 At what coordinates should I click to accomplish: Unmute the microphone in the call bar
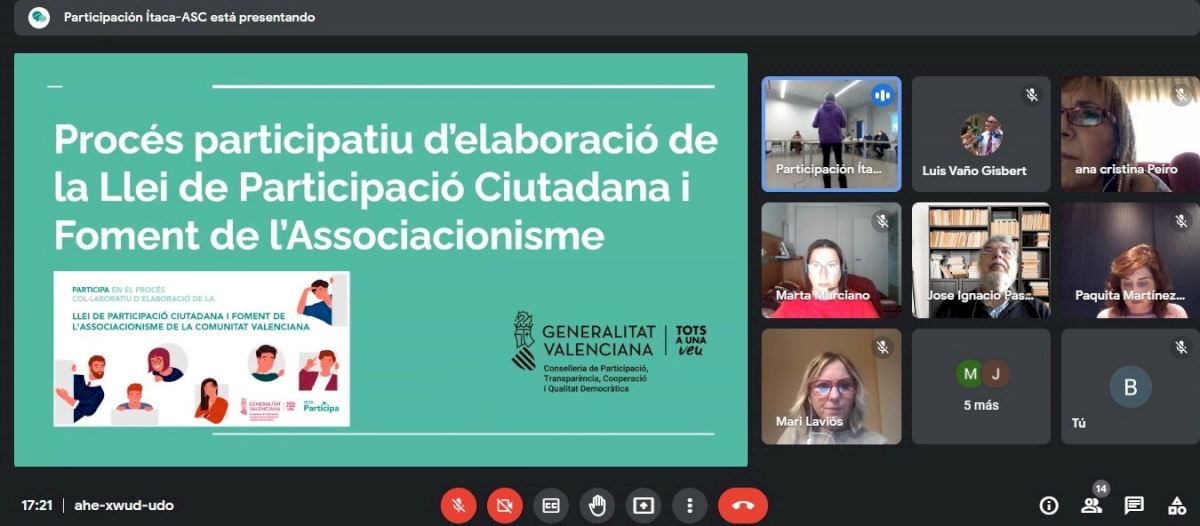click(x=458, y=505)
